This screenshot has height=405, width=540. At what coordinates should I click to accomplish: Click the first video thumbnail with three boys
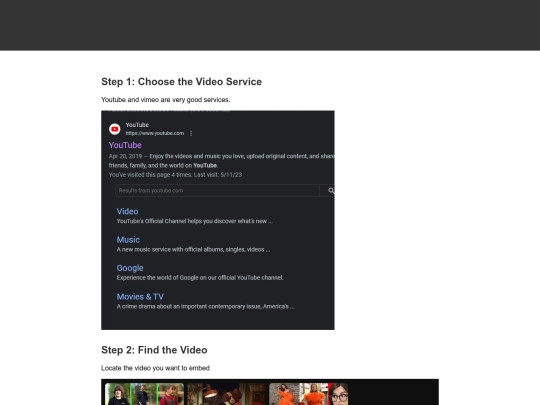[x=144, y=394]
